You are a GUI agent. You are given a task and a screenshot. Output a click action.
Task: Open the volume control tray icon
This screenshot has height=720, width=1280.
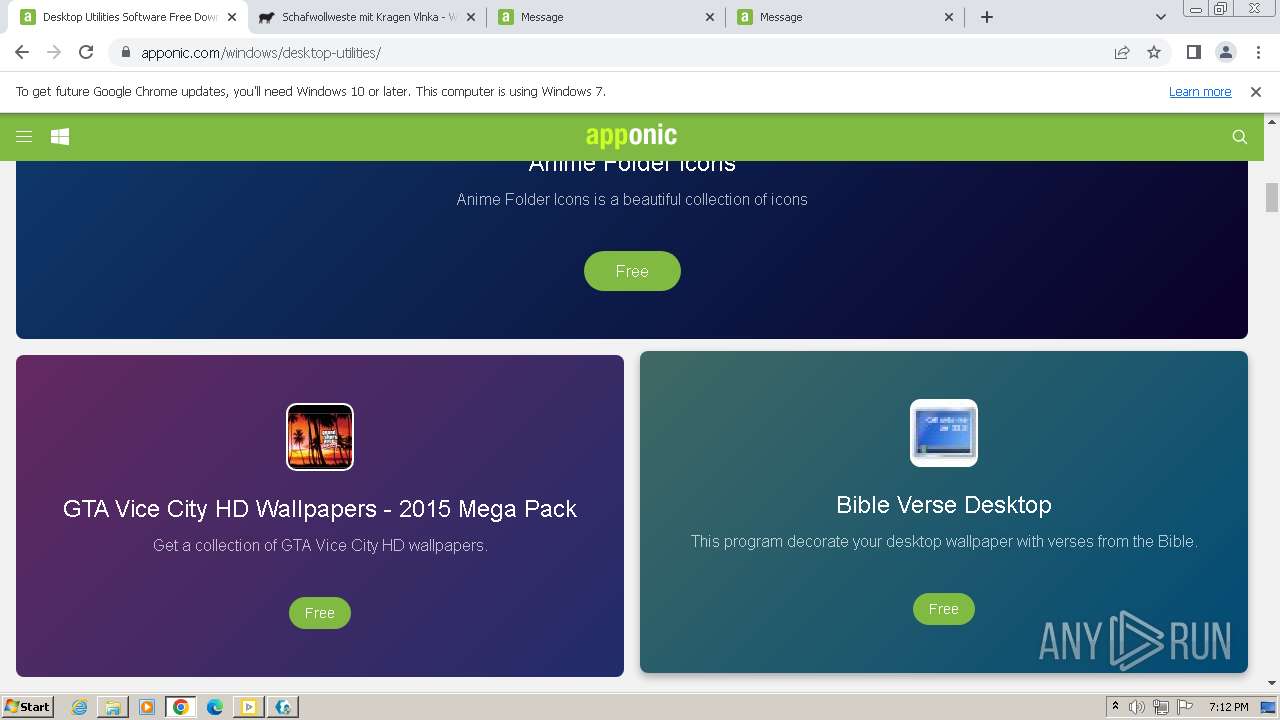[1136, 707]
